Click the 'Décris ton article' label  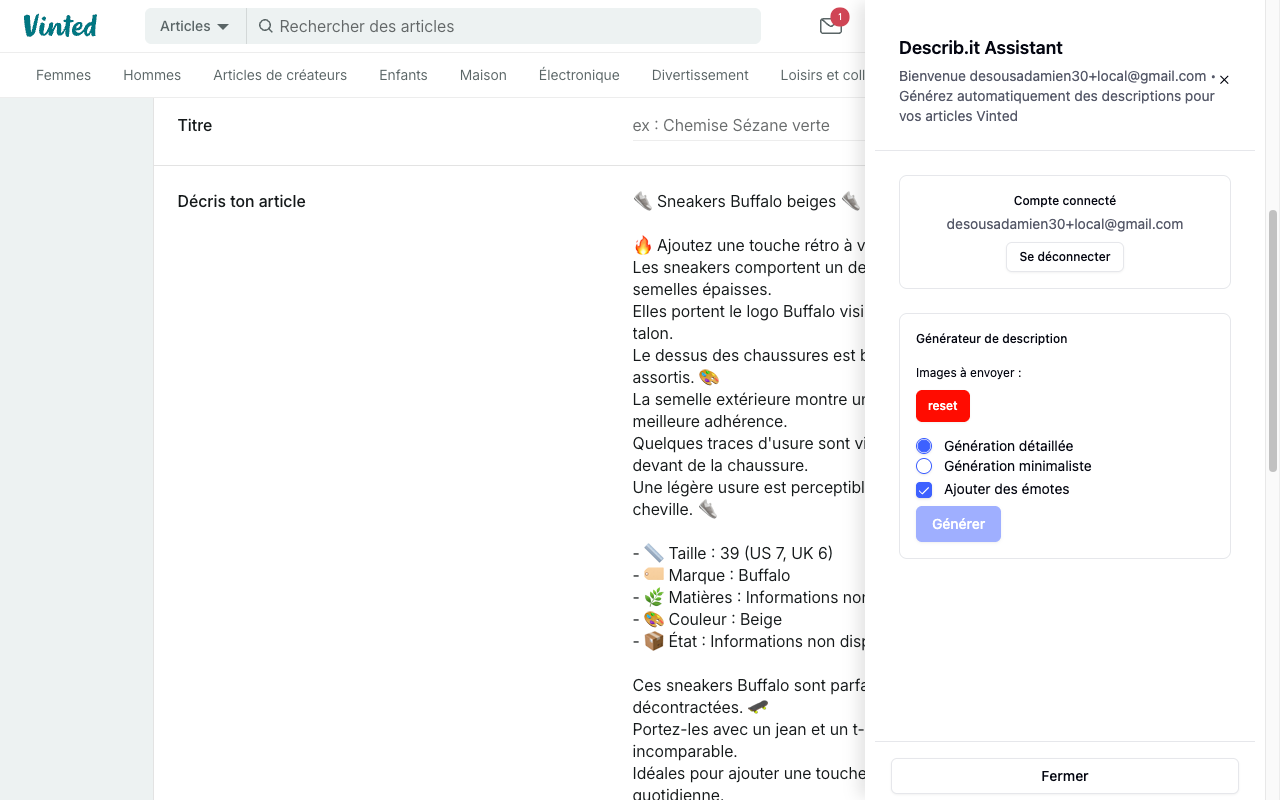241,202
